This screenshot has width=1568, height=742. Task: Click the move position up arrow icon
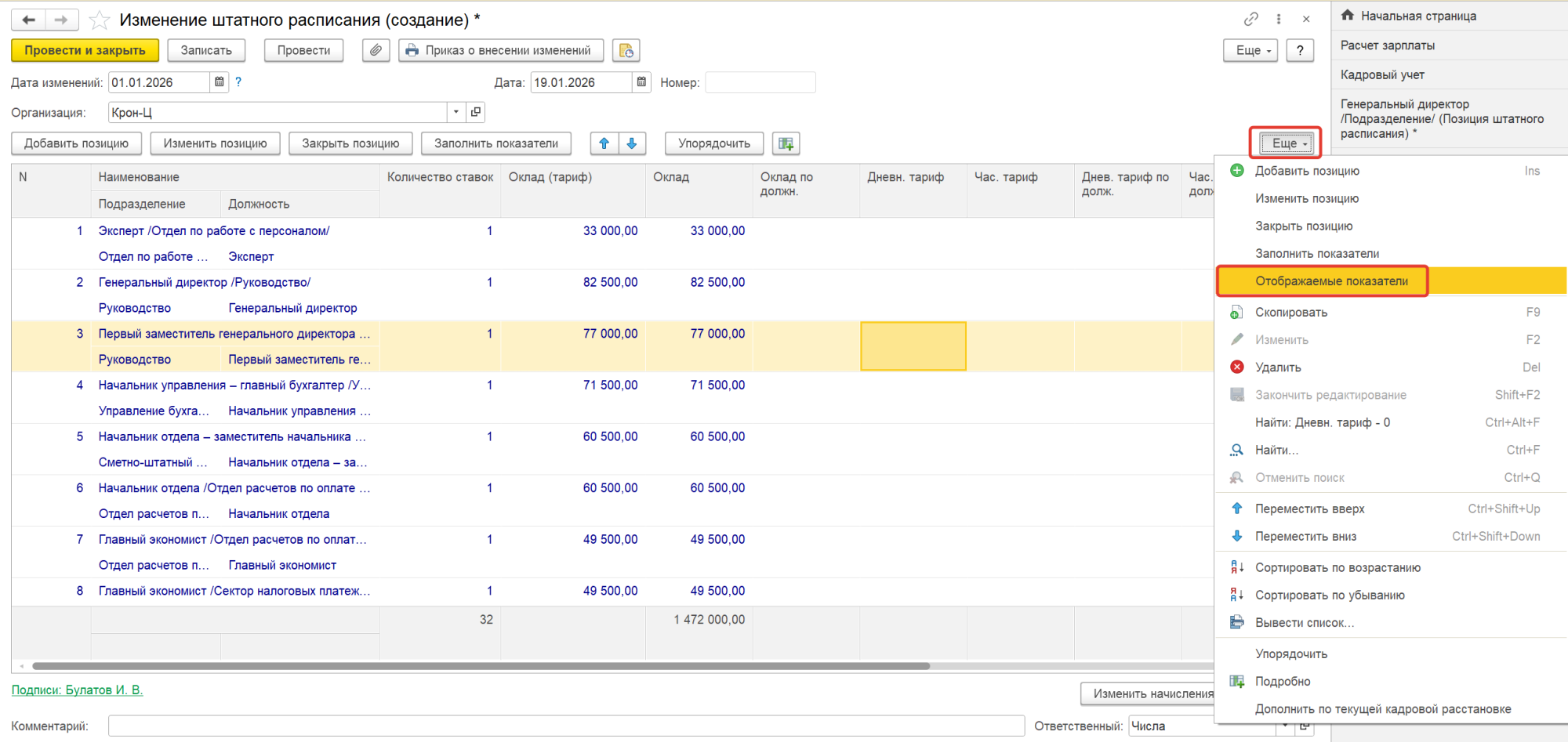(604, 143)
